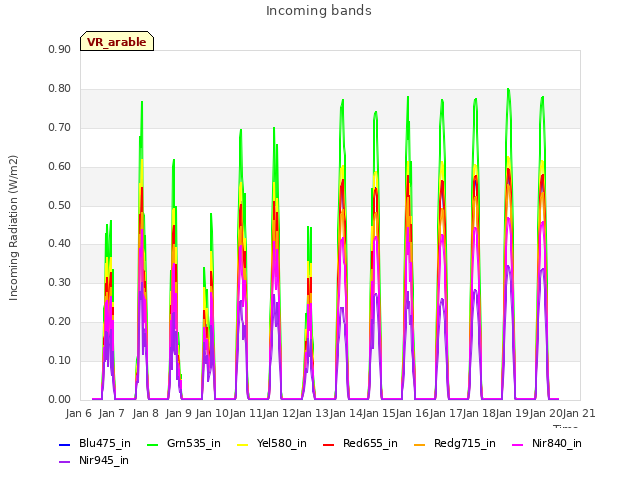
Task: Click the 0.50 y-axis value
Action: [x=60, y=205]
